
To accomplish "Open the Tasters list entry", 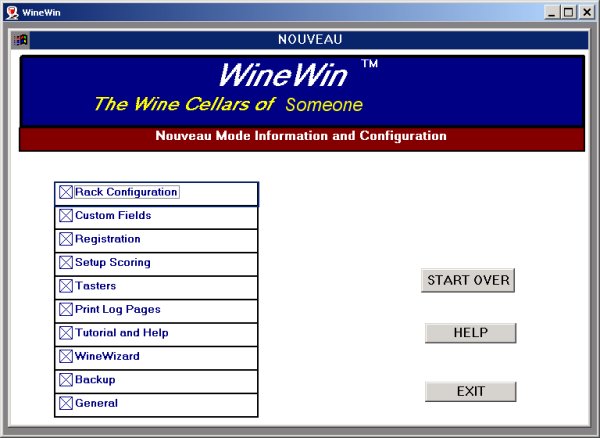I will point(95,286).
